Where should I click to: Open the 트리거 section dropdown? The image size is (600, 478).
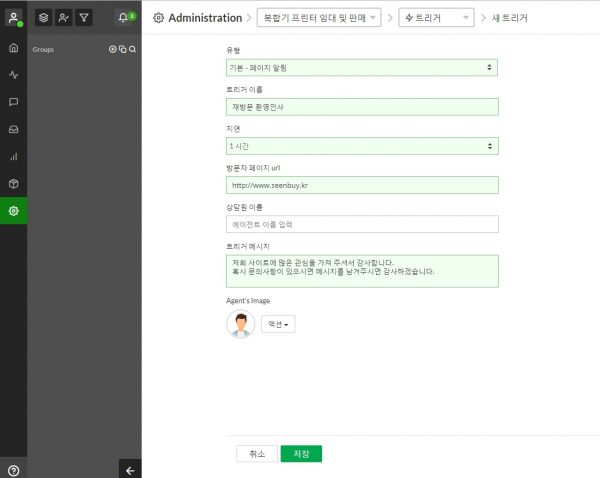(436, 18)
